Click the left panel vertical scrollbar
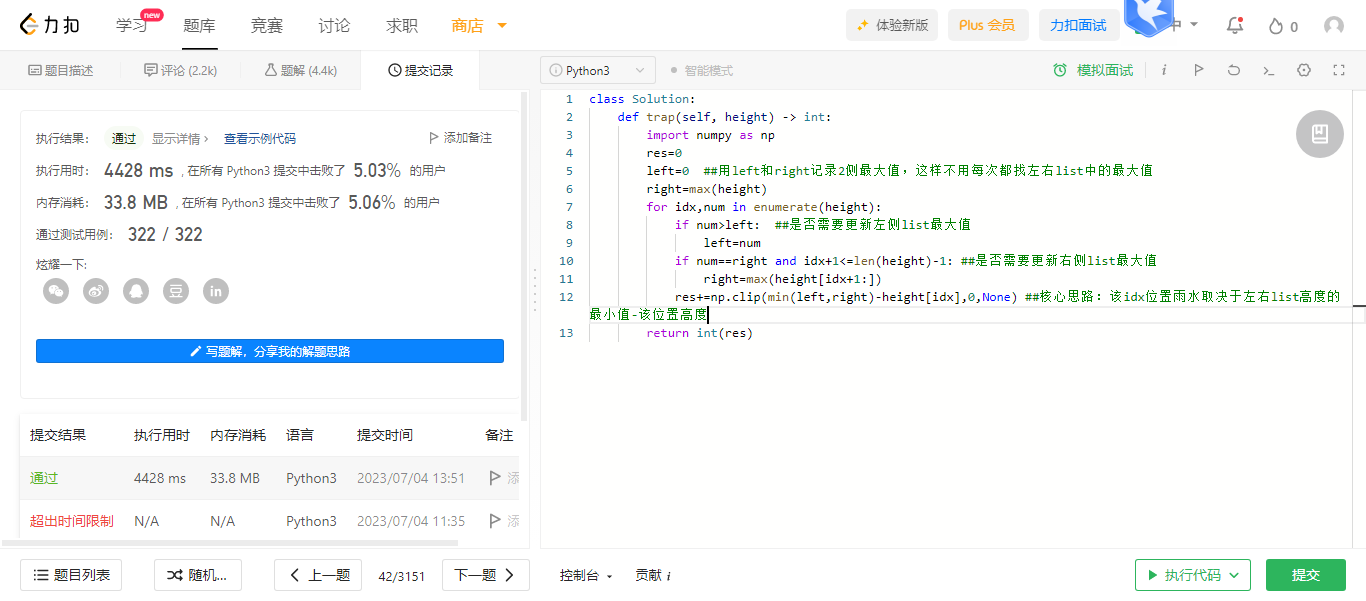This screenshot has height=601, width=1366. (x=525, y=250)
